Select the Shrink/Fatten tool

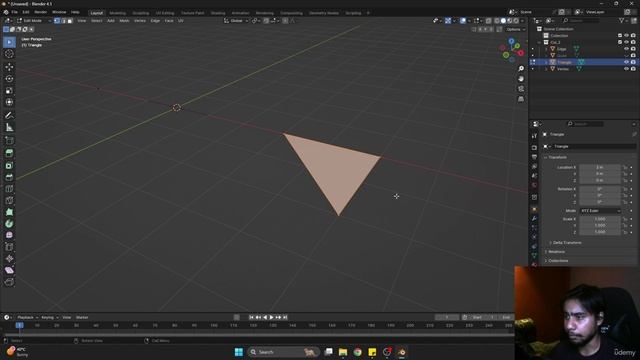[9, 258]
